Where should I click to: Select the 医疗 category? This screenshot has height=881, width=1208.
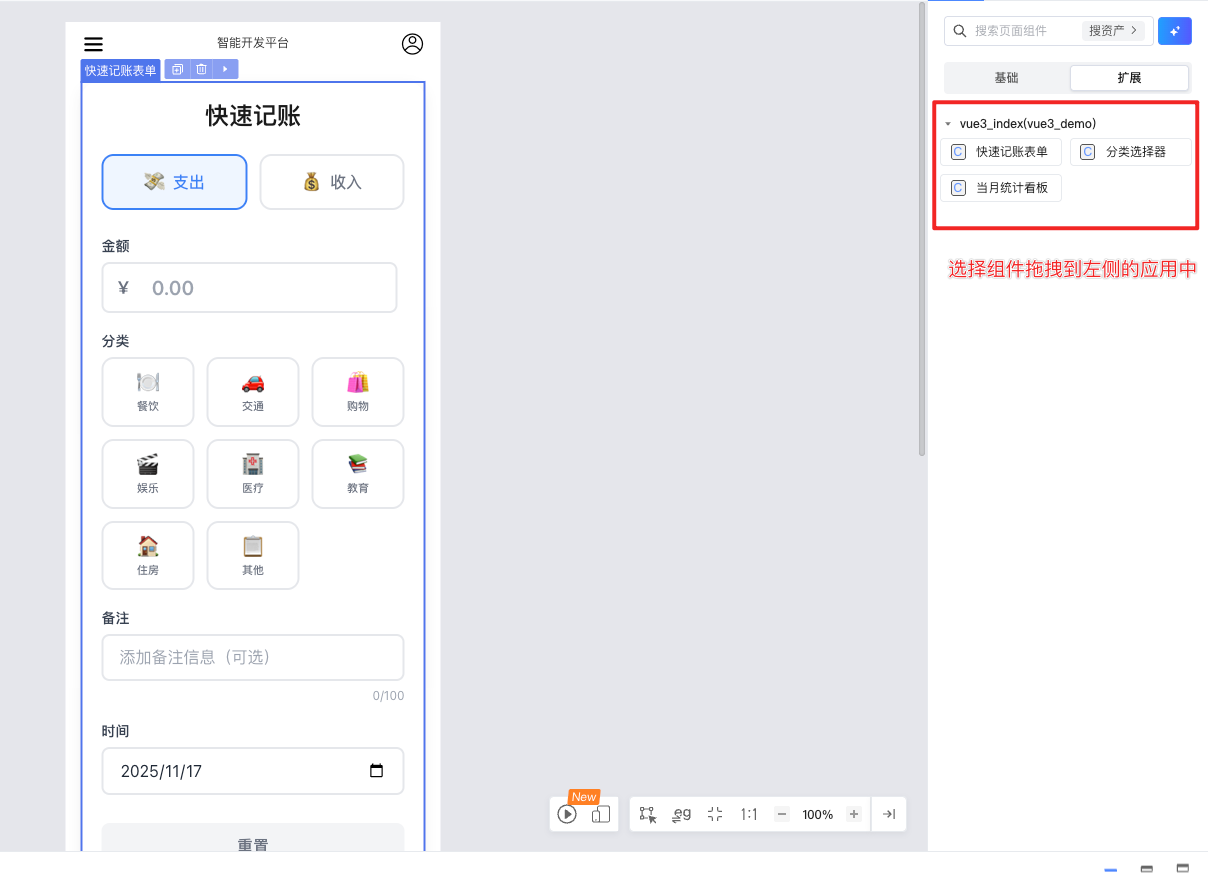click(253, 473)
